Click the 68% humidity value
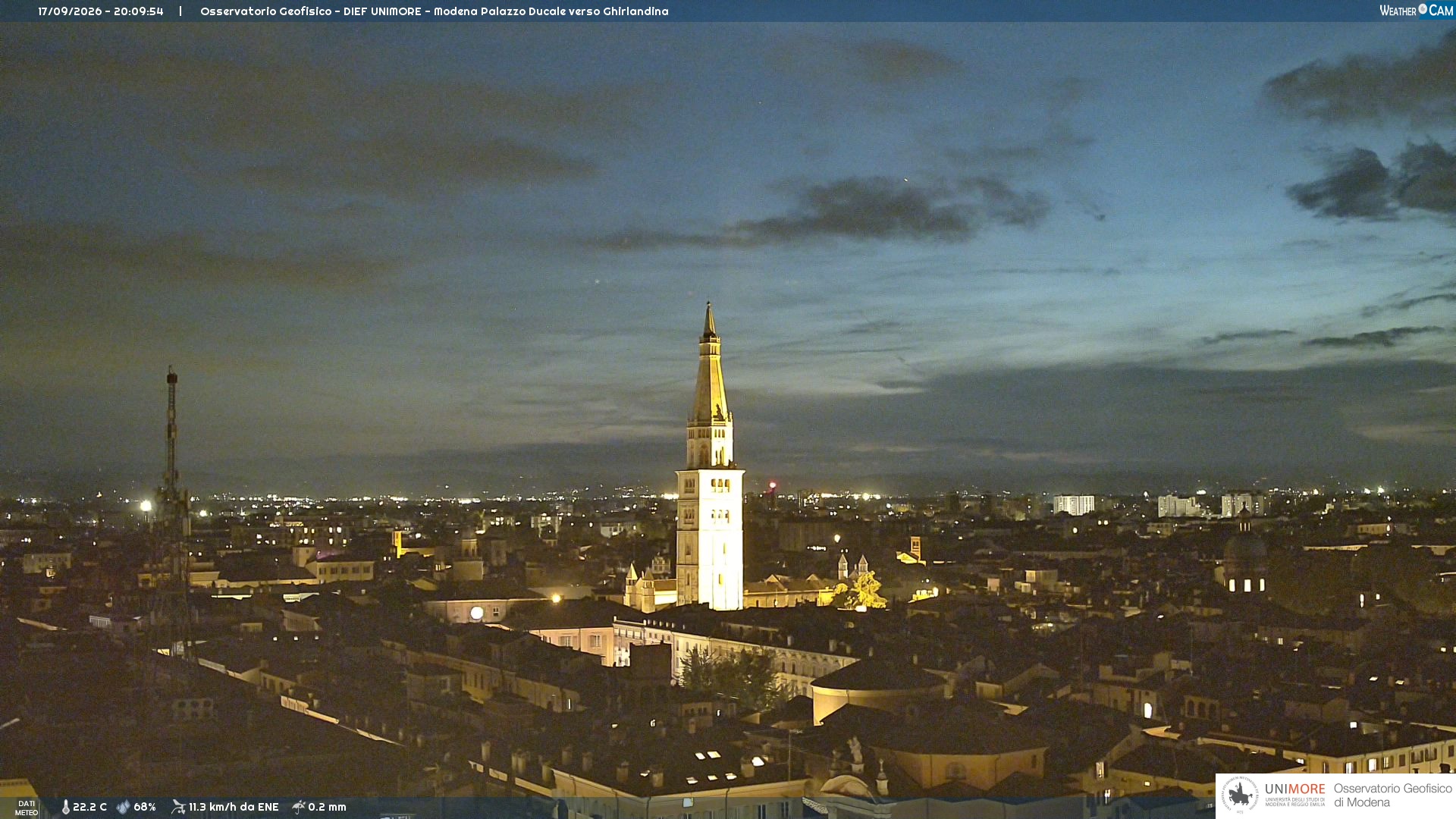Image resolution: width=1456 pixels, height=819 pixels. coord(145,807)
